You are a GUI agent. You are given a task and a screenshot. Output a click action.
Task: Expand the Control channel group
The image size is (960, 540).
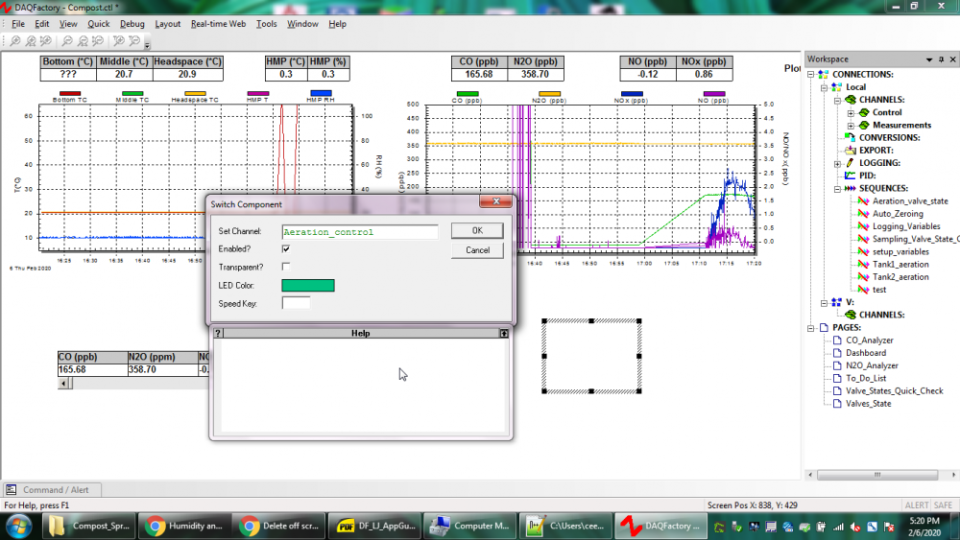[x=850, y=113]
